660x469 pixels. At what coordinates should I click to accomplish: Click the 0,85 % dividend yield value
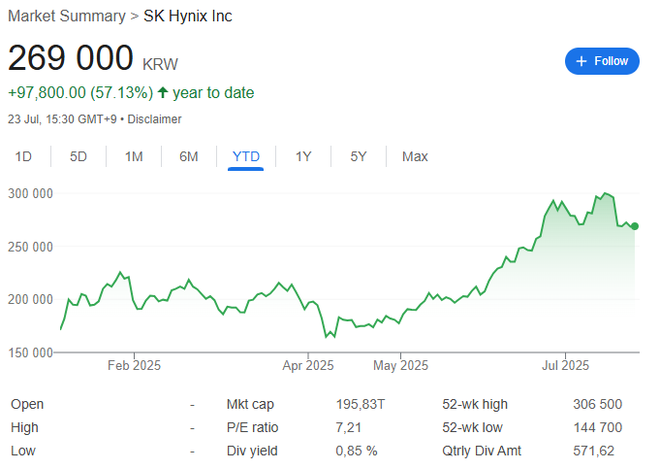[x=356, y=451]
